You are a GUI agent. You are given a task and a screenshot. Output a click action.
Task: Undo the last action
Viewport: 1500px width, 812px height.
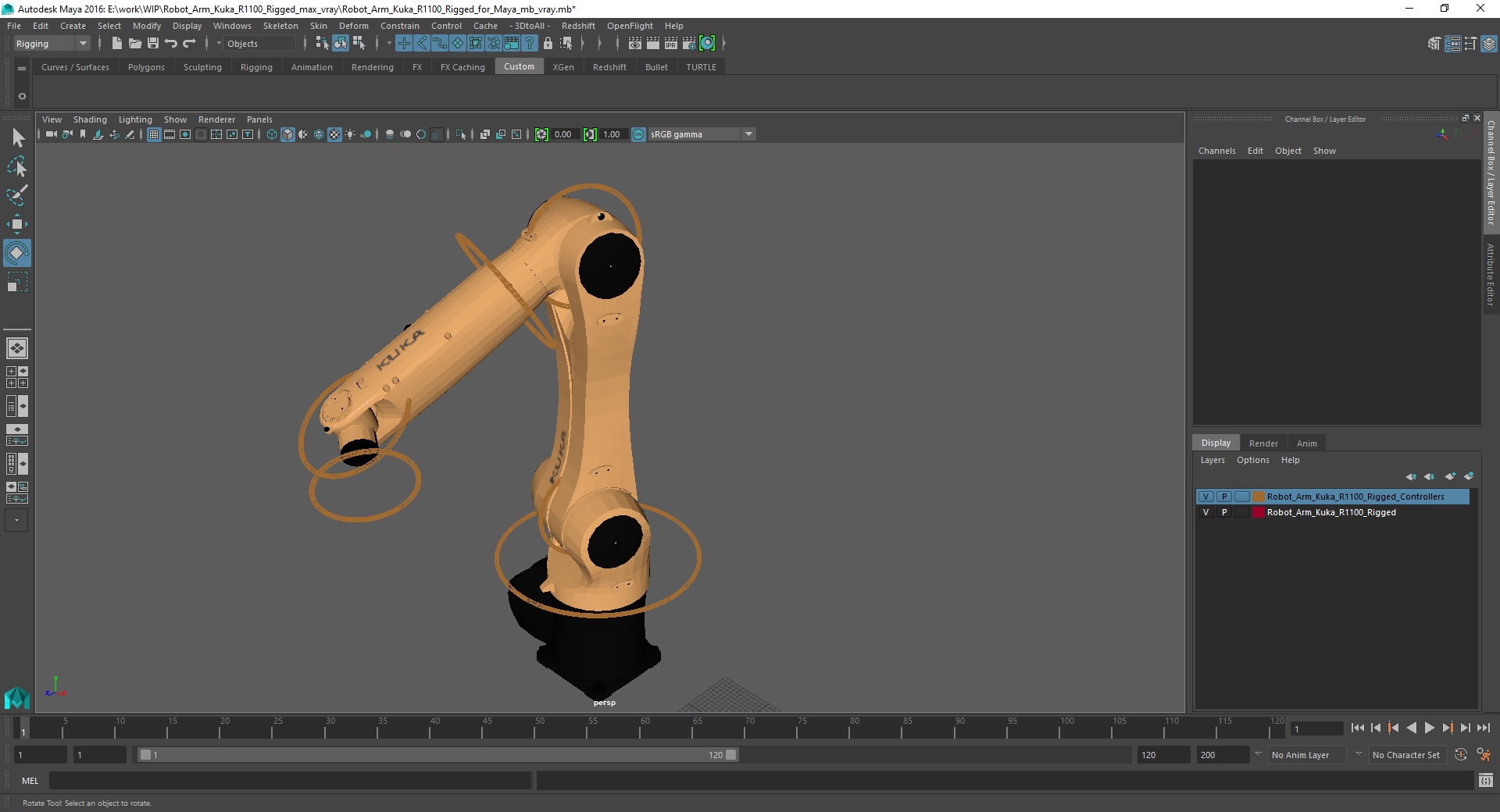(171, 44)
